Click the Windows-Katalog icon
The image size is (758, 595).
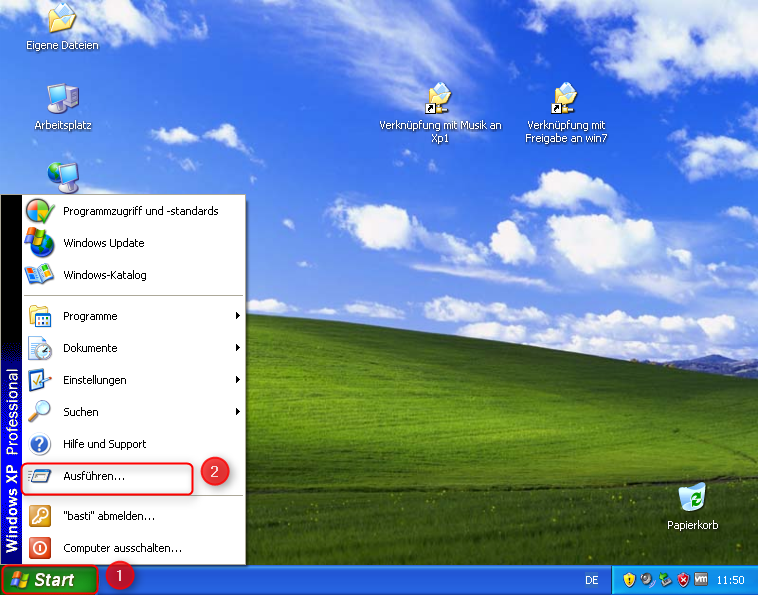click(39, 275)
